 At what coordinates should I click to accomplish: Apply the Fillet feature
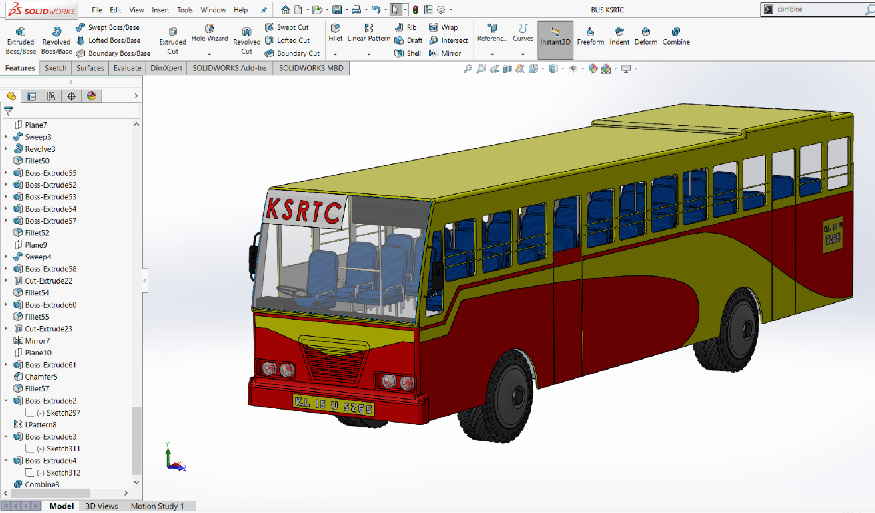tap(335, 33)
